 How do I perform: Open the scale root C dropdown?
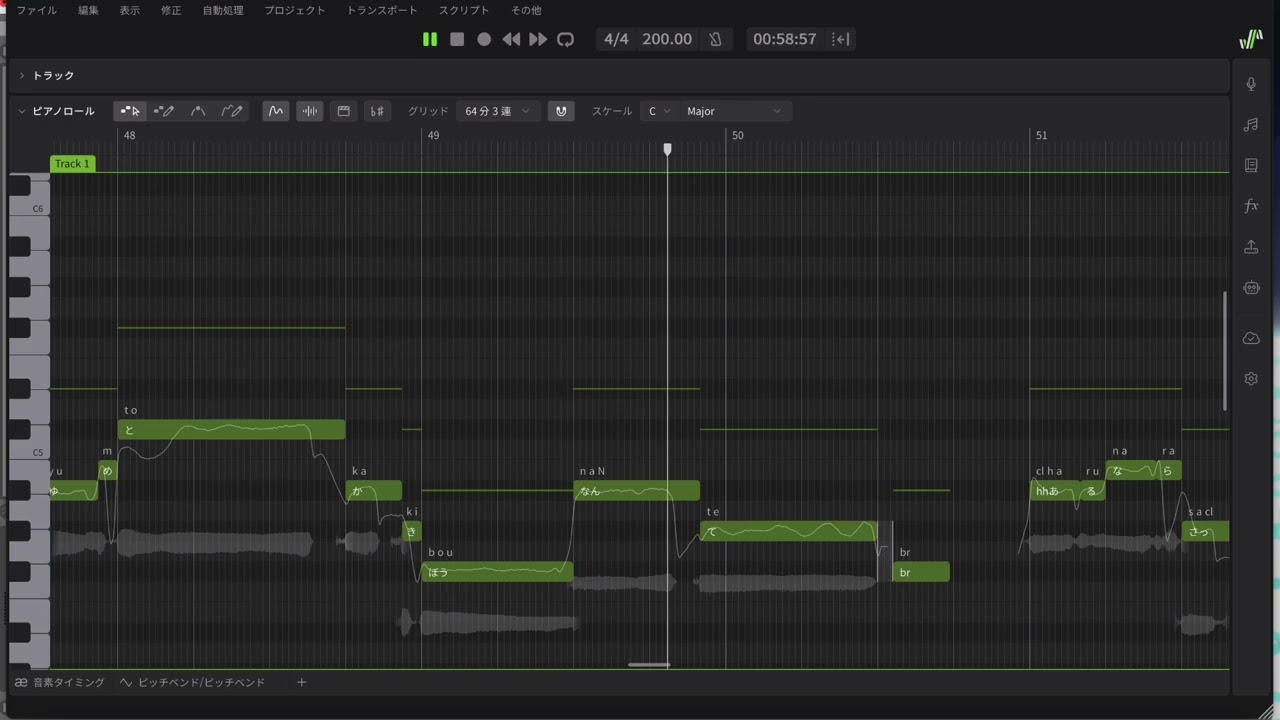659,111
